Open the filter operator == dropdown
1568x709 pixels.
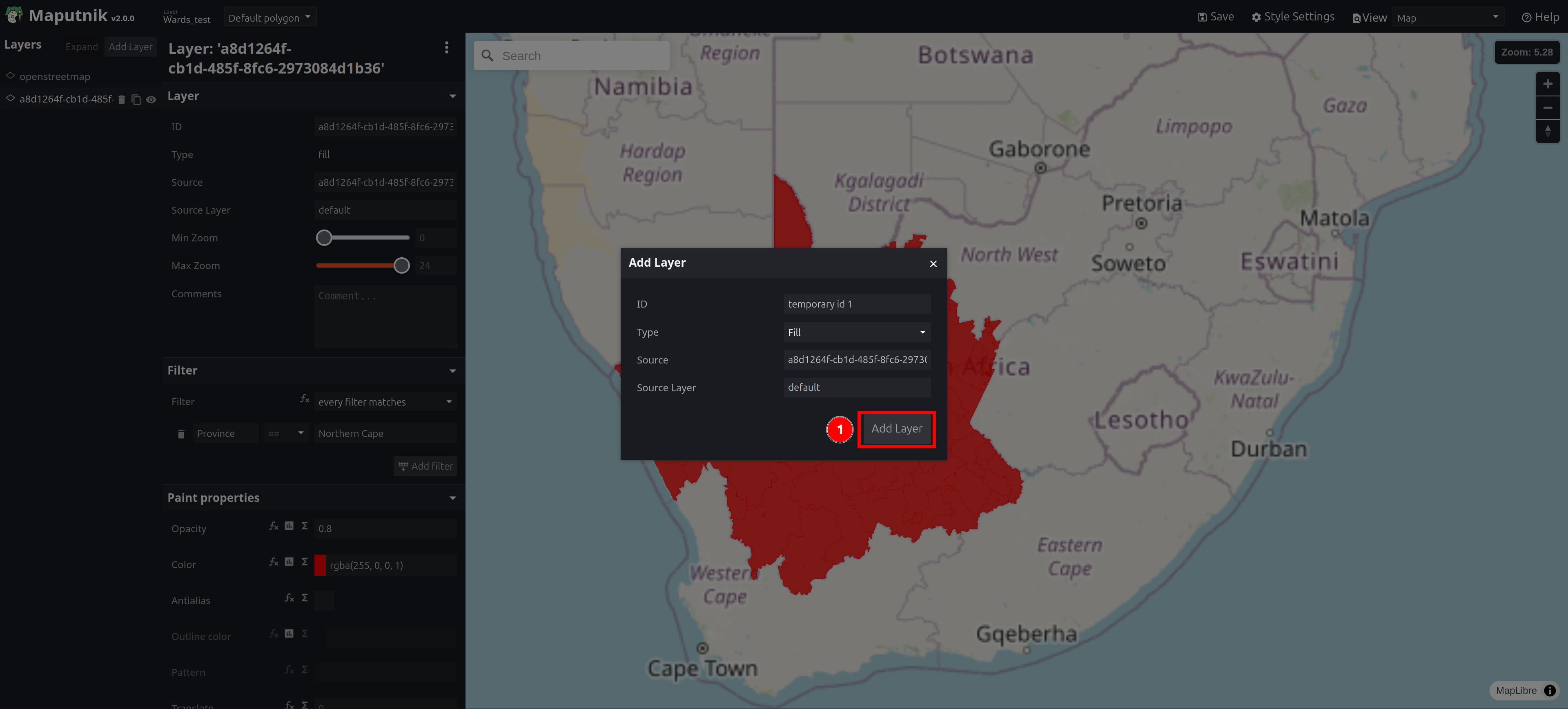[286, 433]
